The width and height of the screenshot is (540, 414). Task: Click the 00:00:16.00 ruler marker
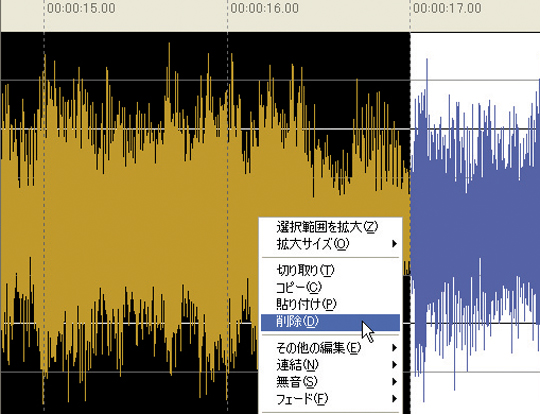[x=264, y=8]
